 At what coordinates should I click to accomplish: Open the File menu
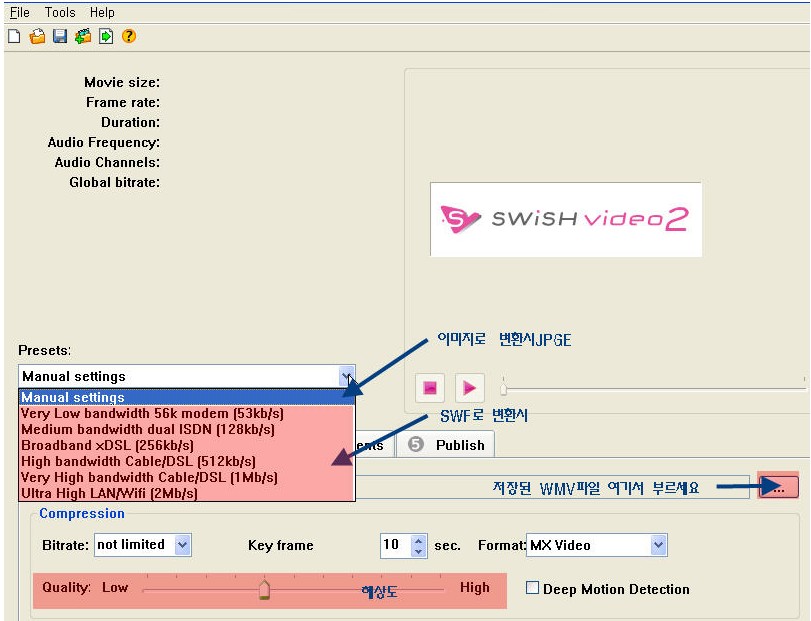pos(20,12)
